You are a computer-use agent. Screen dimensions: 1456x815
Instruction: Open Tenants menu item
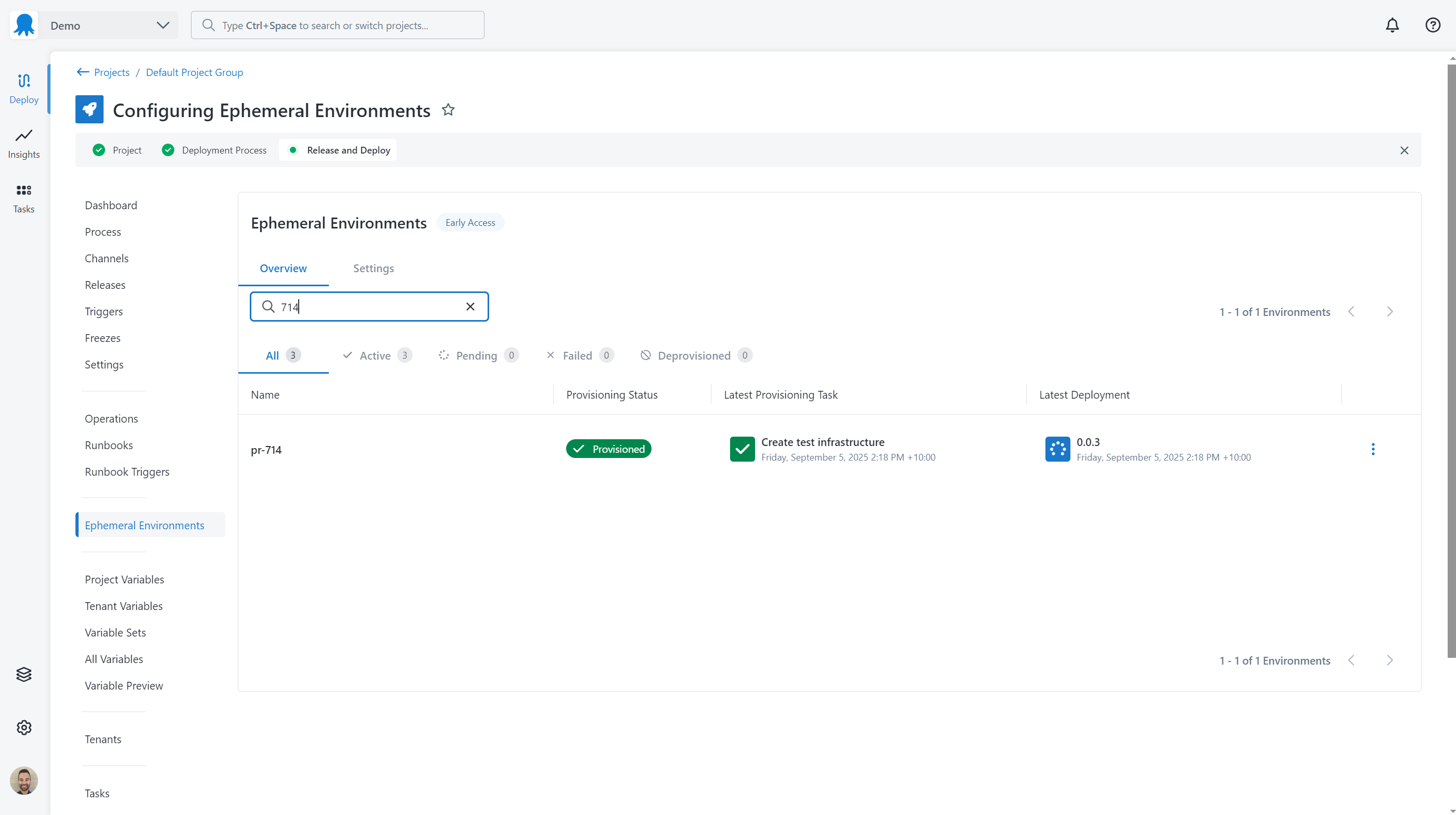(103, 739)
